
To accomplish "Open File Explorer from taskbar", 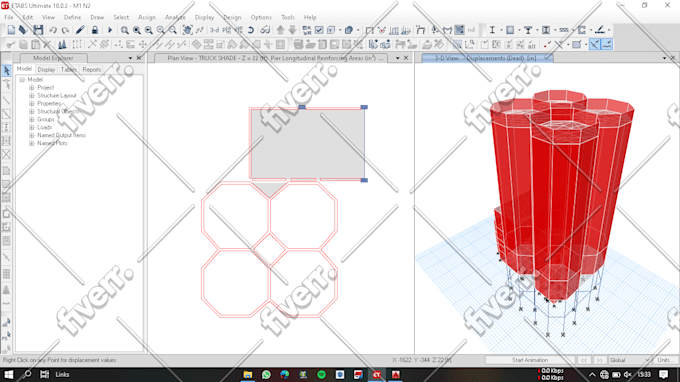I will pos(248,375).
